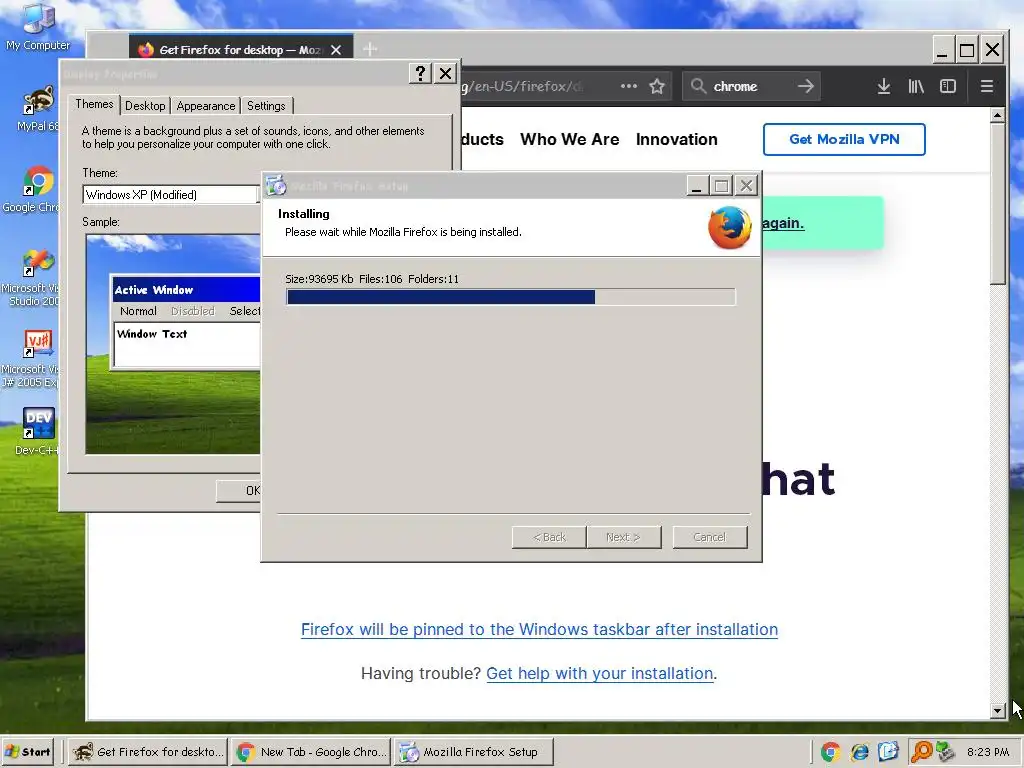The height and width of the screenshot is (768, 1024).
Task: Switch to the Themes tab in Display Properties
Action: click(x=94, y=104)
